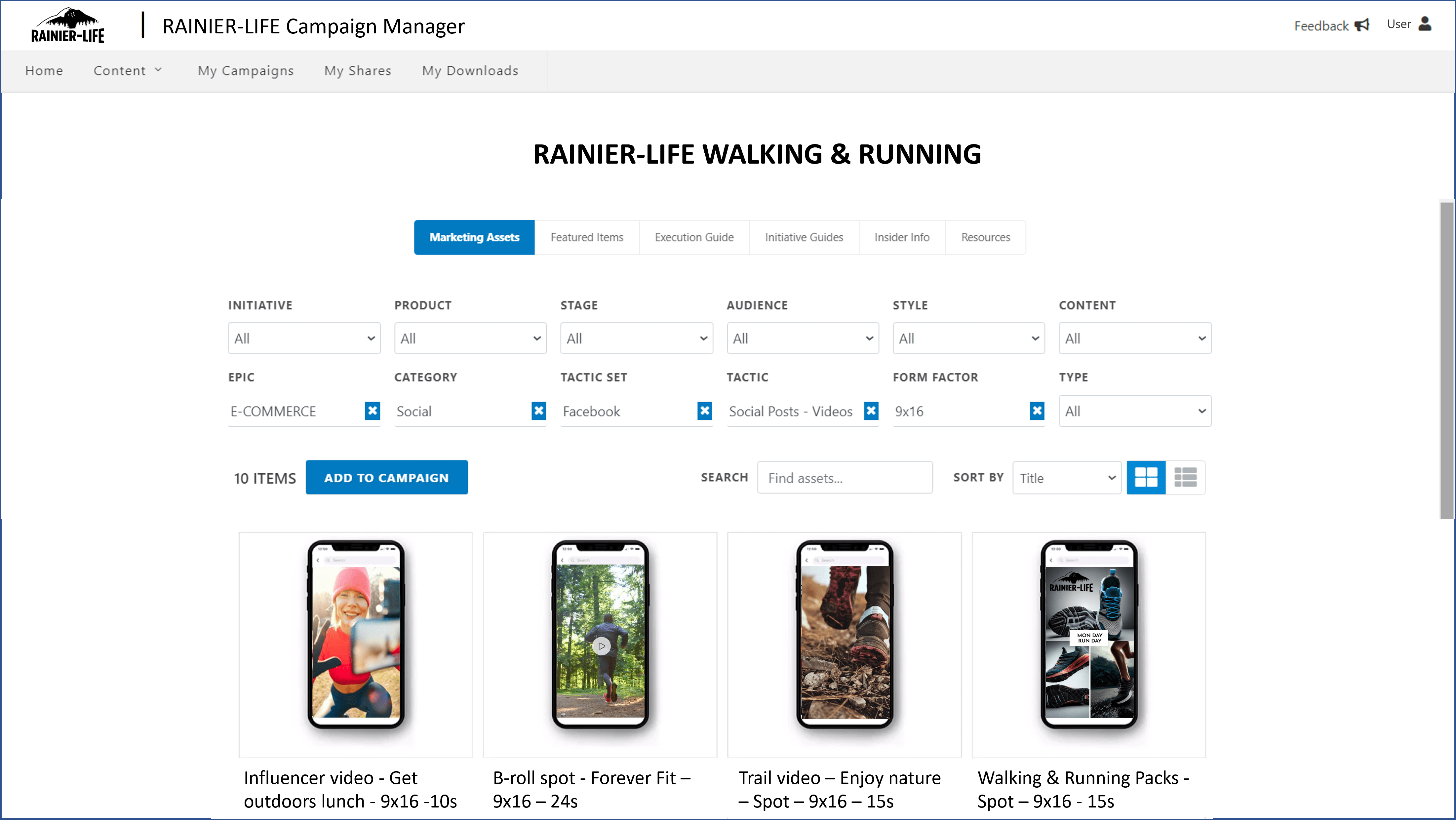Click Trail video Enjoy nature title
Viewport: 1456px width, 825px height.
[x=839, y=790]
